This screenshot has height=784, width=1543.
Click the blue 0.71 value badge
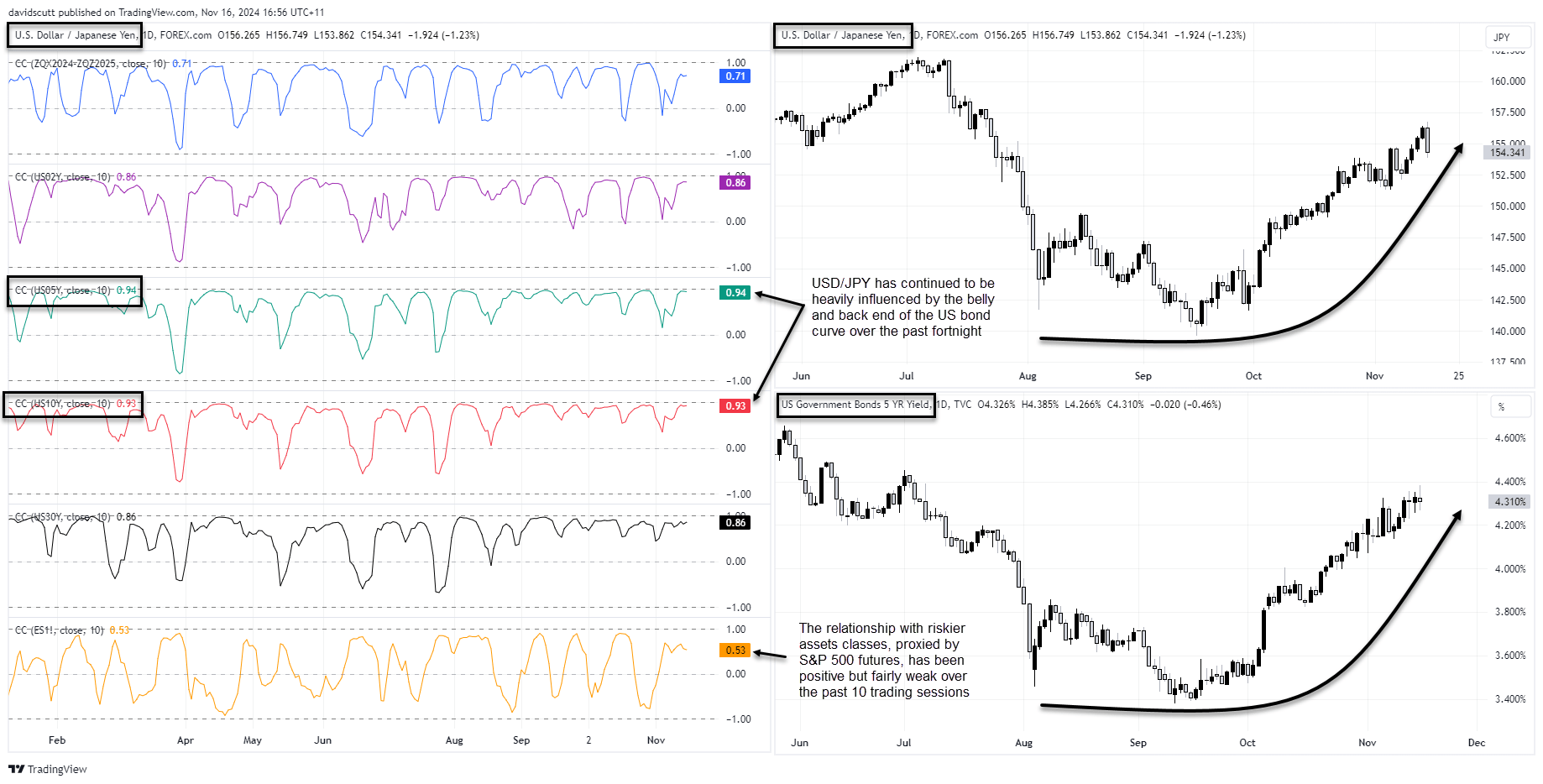tap(735, 76)
